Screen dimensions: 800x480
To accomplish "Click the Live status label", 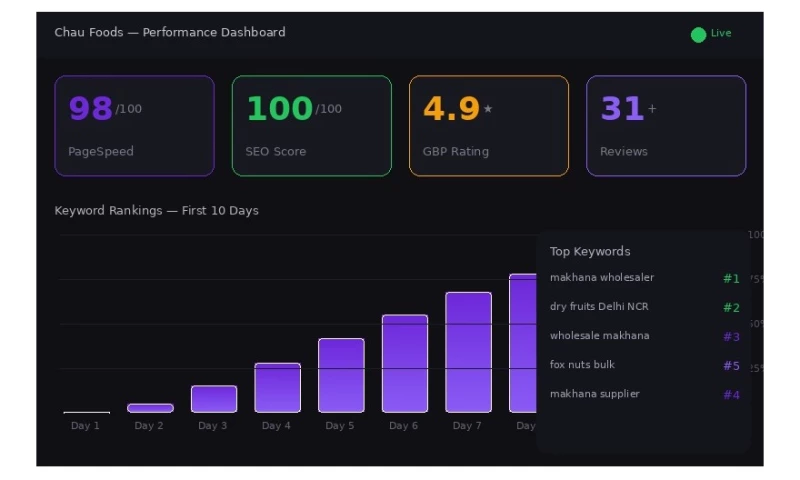I will pos(721,33).
